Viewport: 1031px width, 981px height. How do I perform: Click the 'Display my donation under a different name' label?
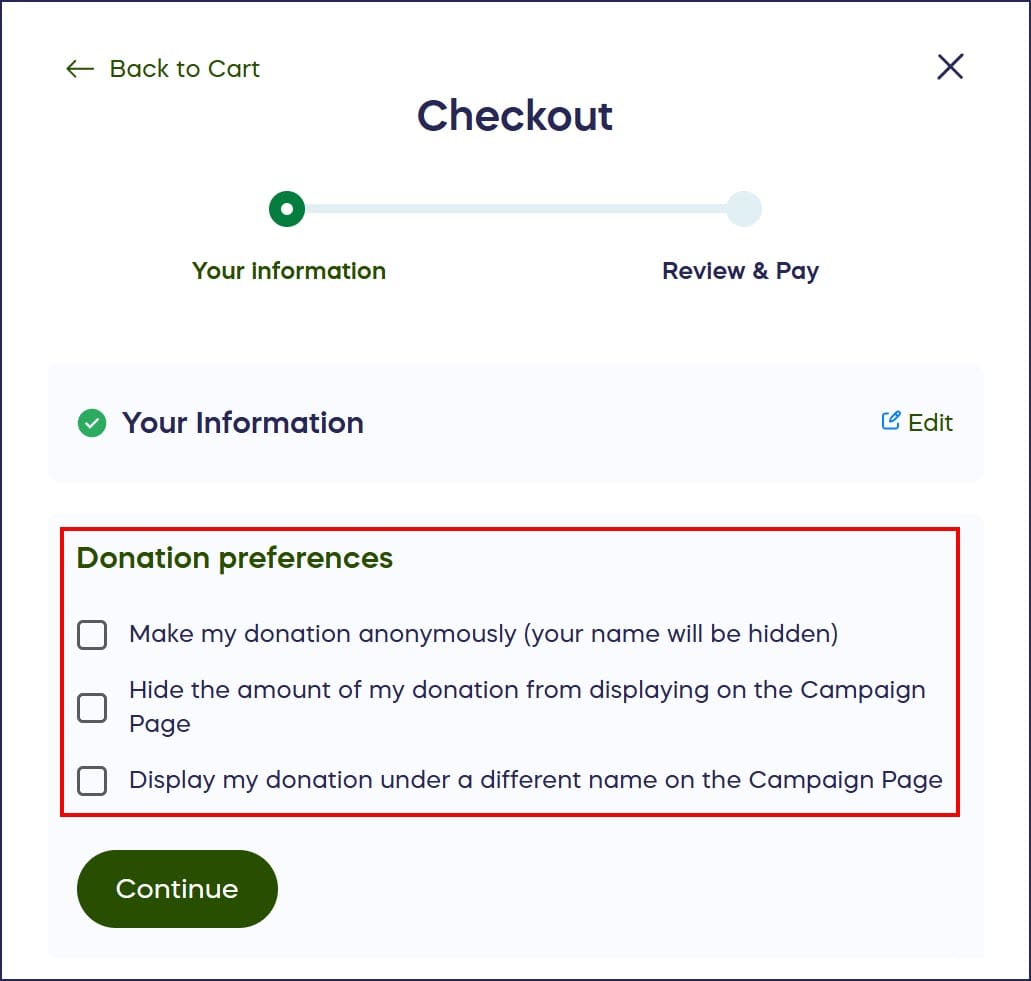(x=535, y=780)
